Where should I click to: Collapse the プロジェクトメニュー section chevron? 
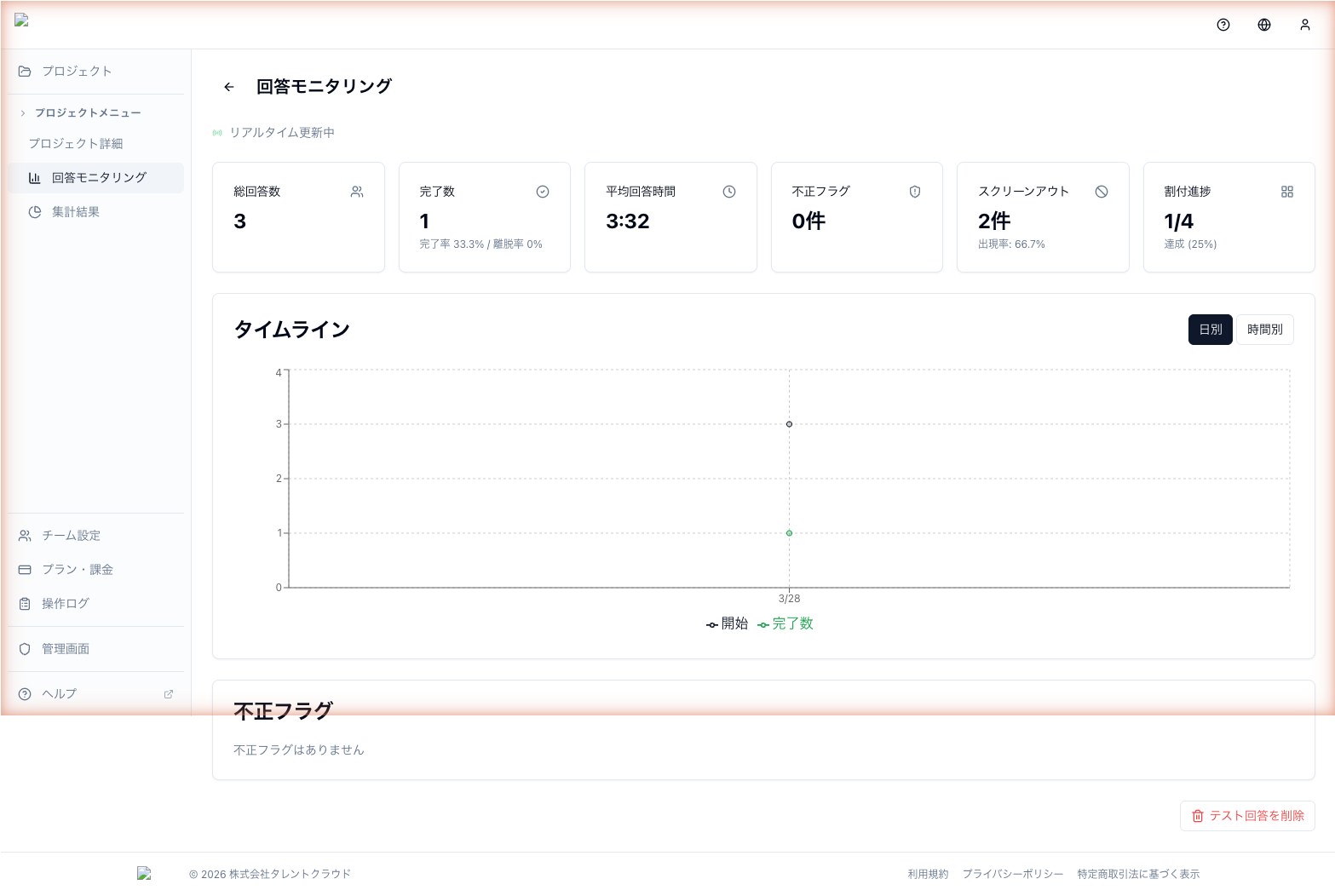click(23, 112)
